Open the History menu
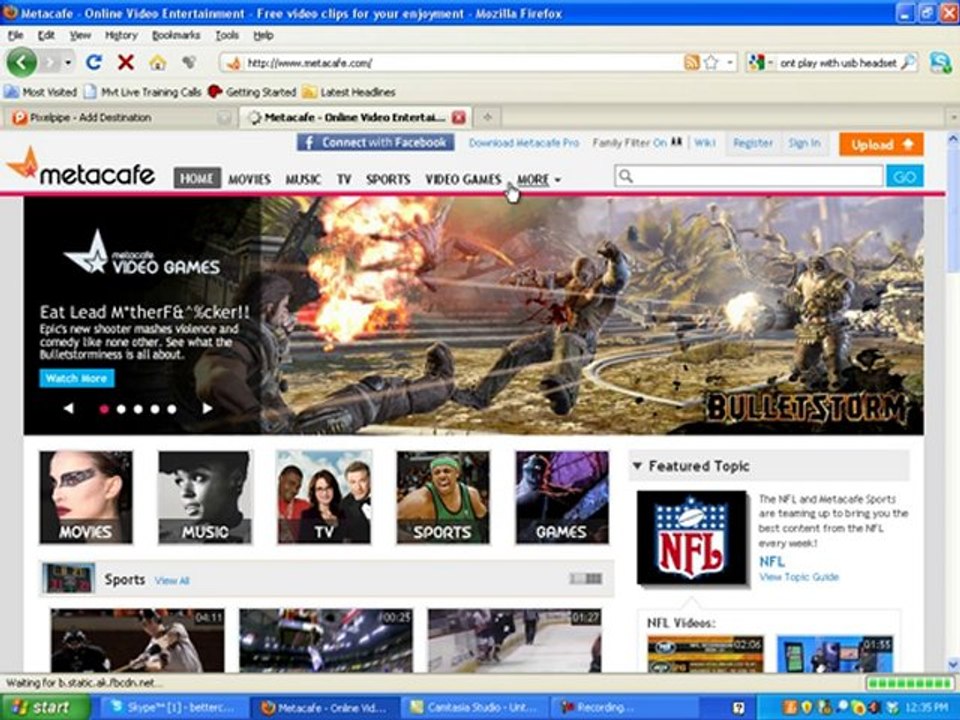Screen dimensions: 960x720 tap(121, 36)
